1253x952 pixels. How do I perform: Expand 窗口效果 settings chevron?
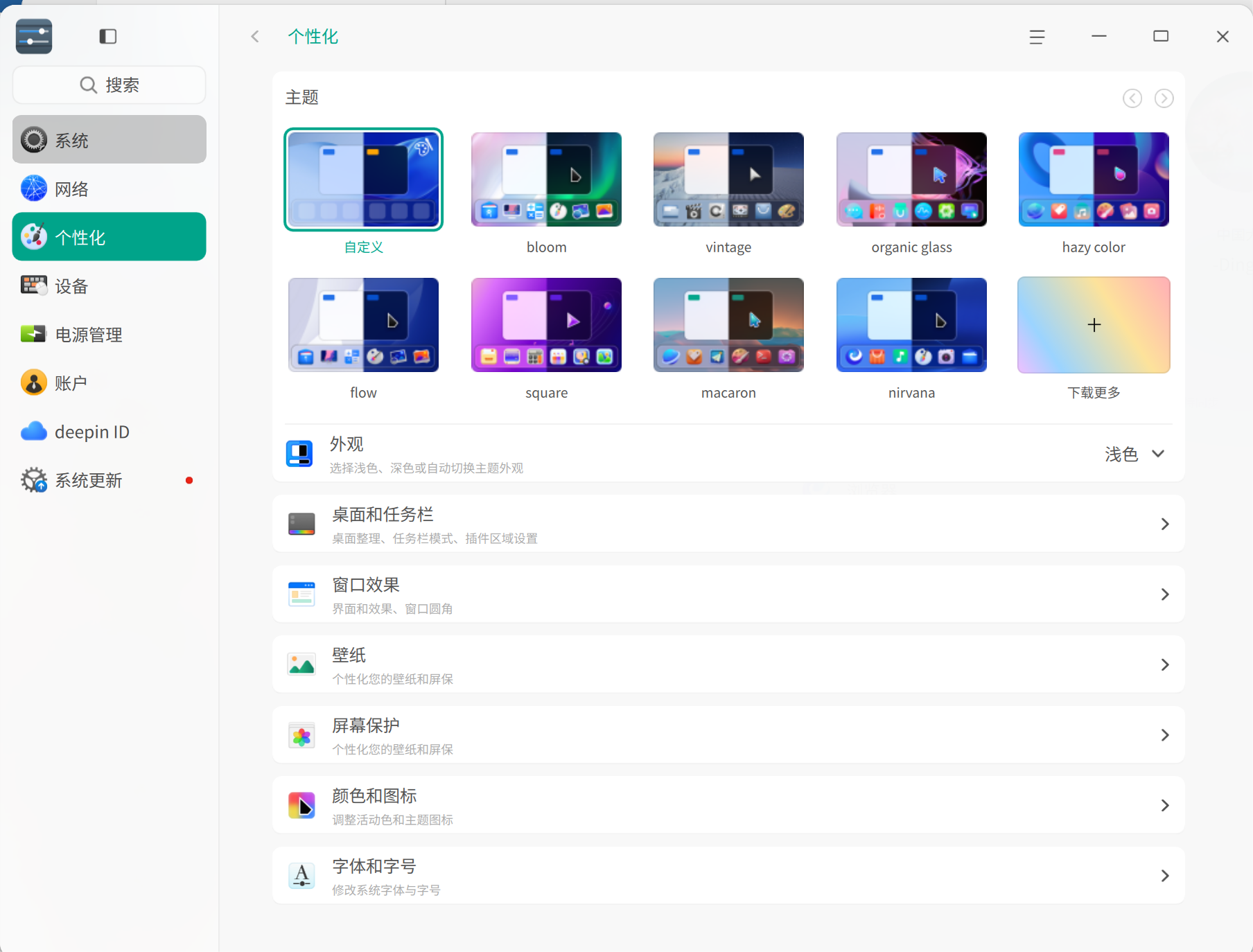pyautogui.click(x=1165, y=594)
